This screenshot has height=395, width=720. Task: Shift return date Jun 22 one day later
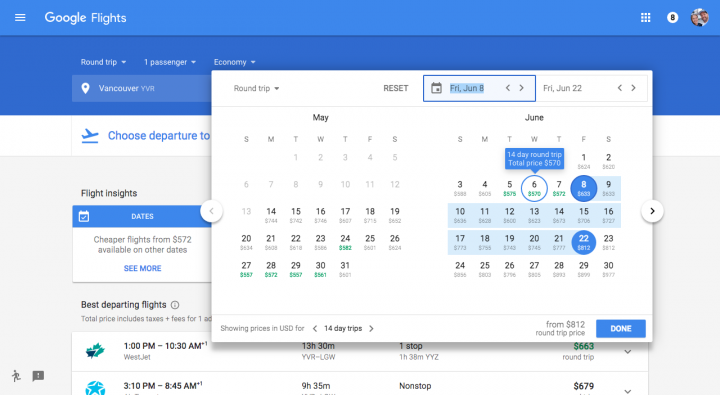[x=633, y=88]
